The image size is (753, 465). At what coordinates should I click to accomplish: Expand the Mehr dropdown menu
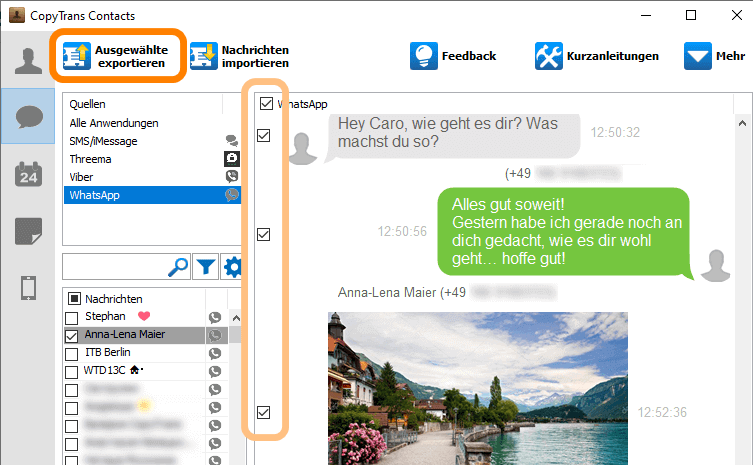pos(715,56)
